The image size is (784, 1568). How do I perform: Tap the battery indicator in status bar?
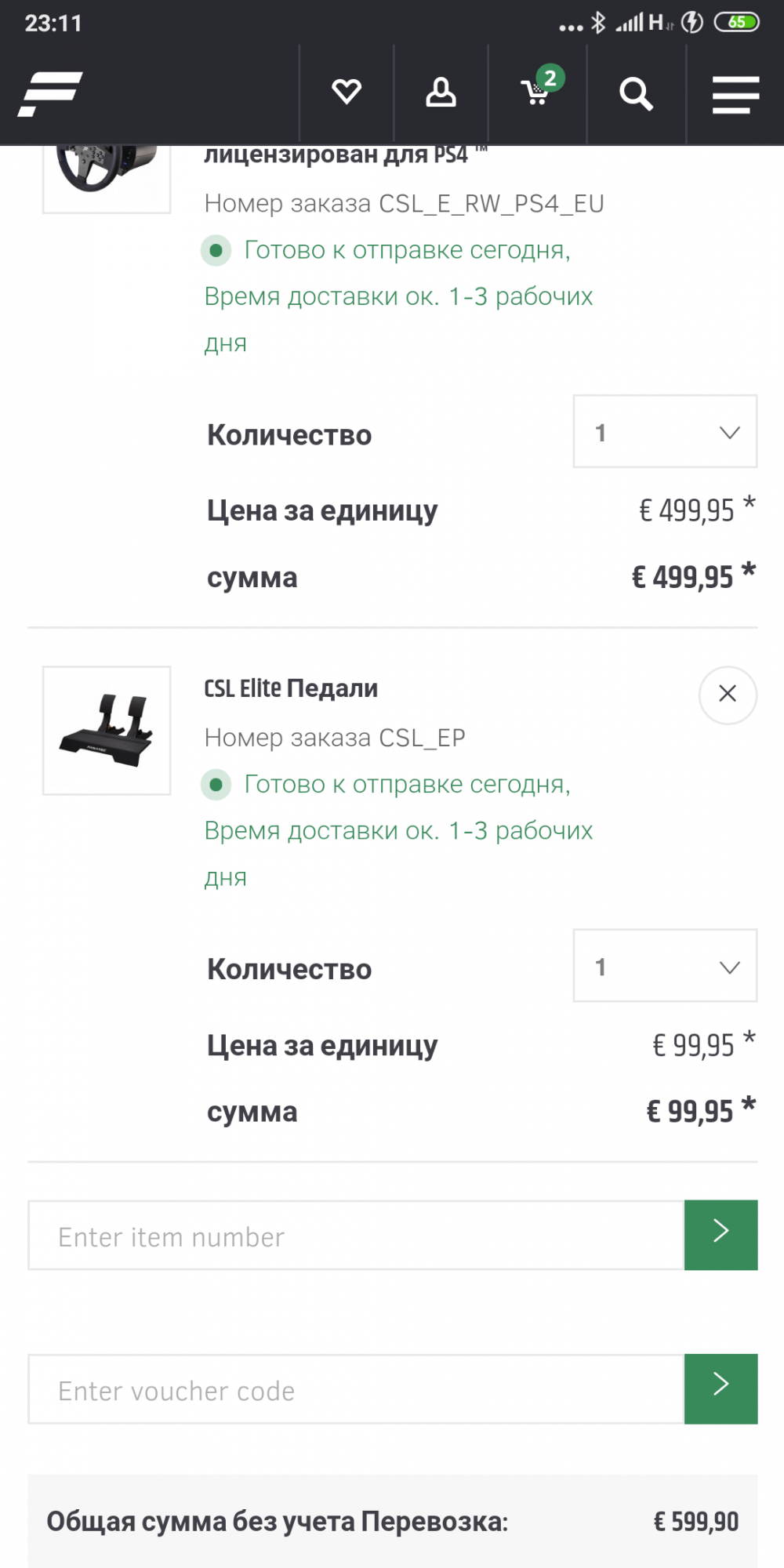pos(736,22)
